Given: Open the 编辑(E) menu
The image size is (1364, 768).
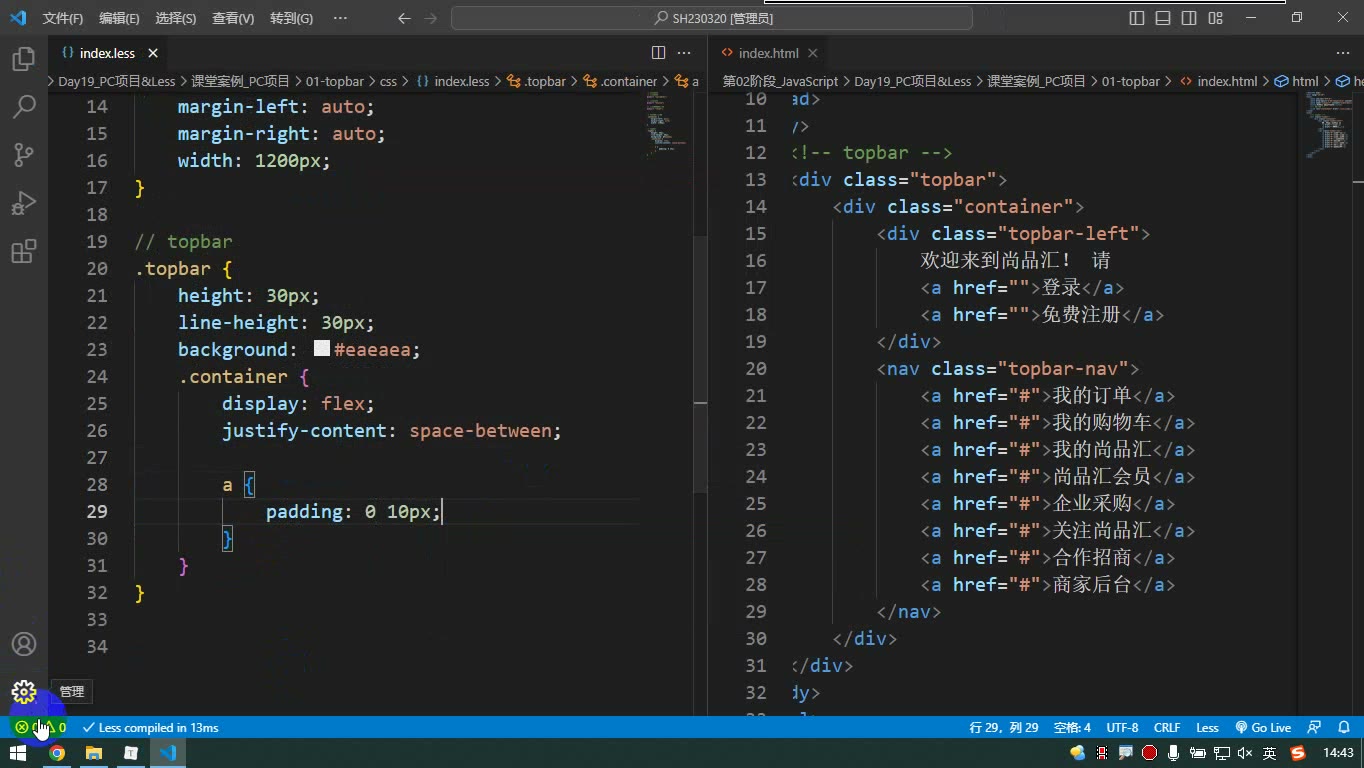Looking at the screenshot, I should tap(120, 18).
